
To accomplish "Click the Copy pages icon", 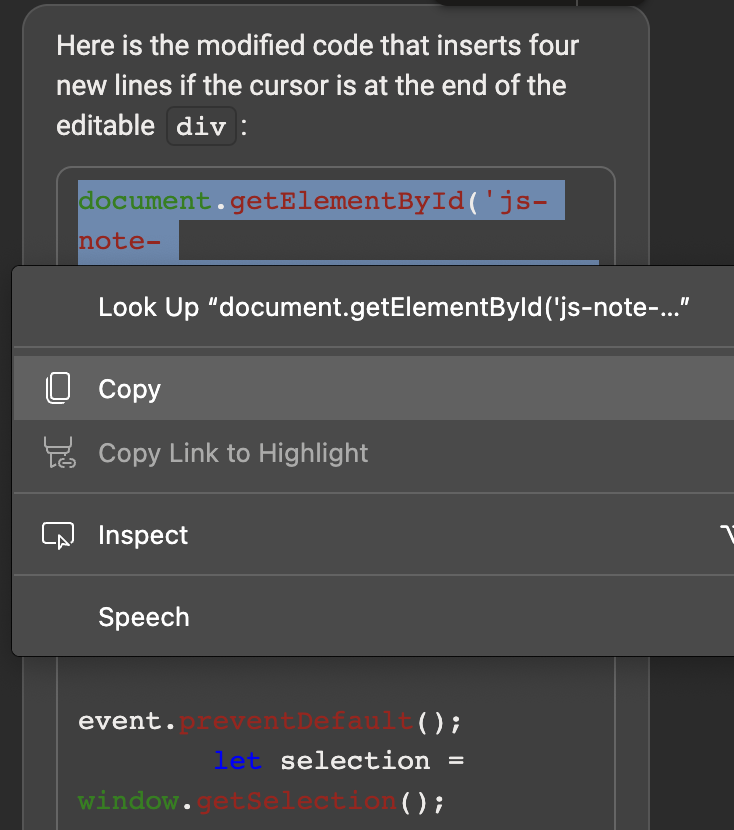I will pos(58,388).
